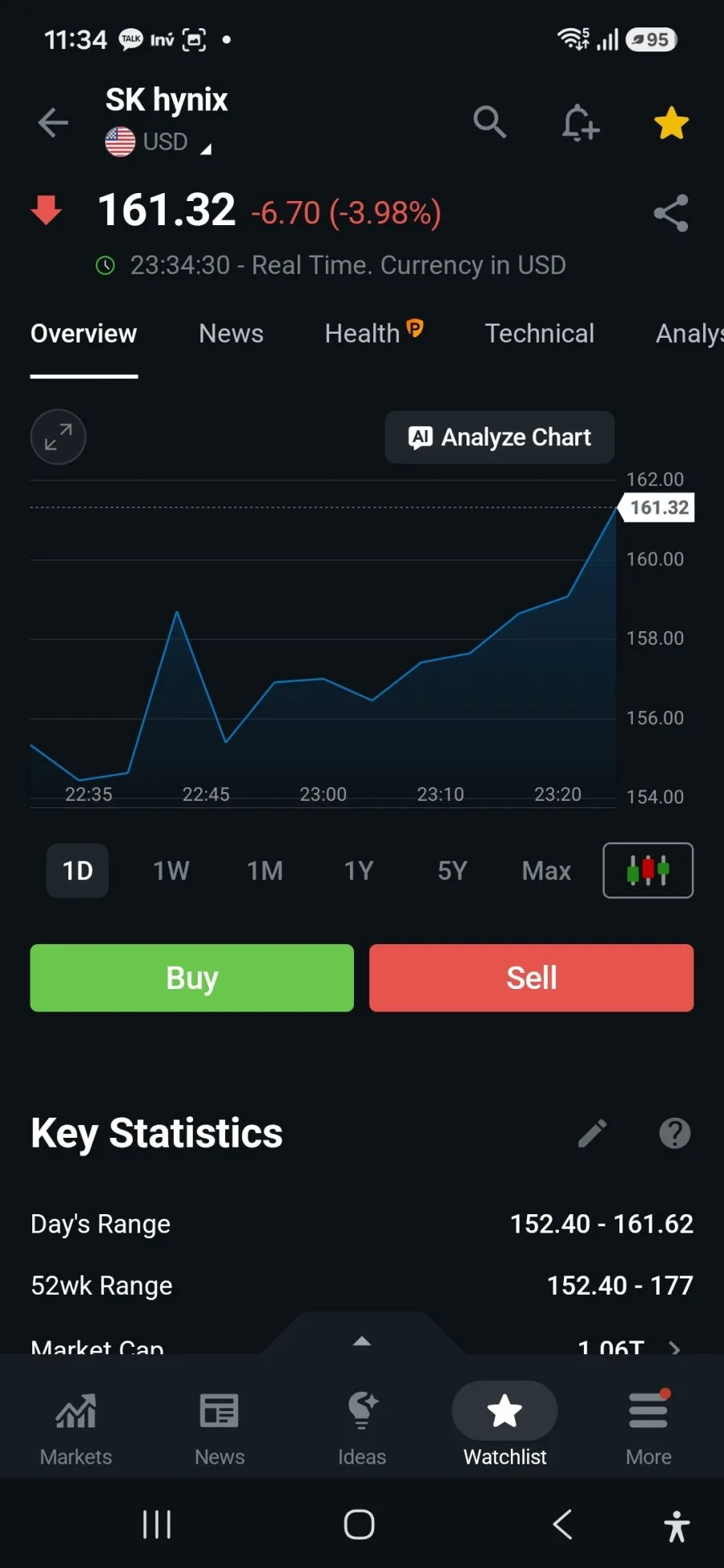Tap the red Sell button
724x1568 pixels.
pyautogui.click(x=532, y=978)
